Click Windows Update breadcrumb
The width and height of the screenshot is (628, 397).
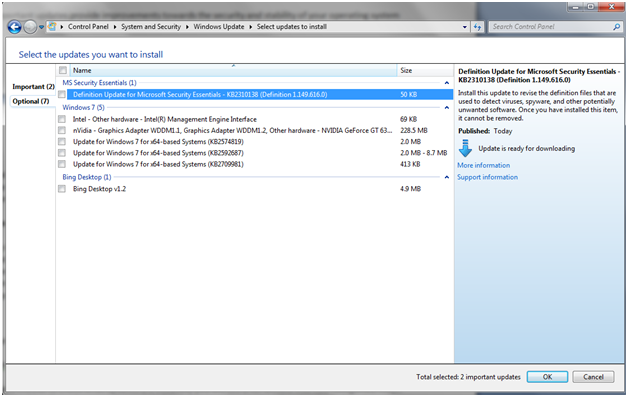point(219,26)
